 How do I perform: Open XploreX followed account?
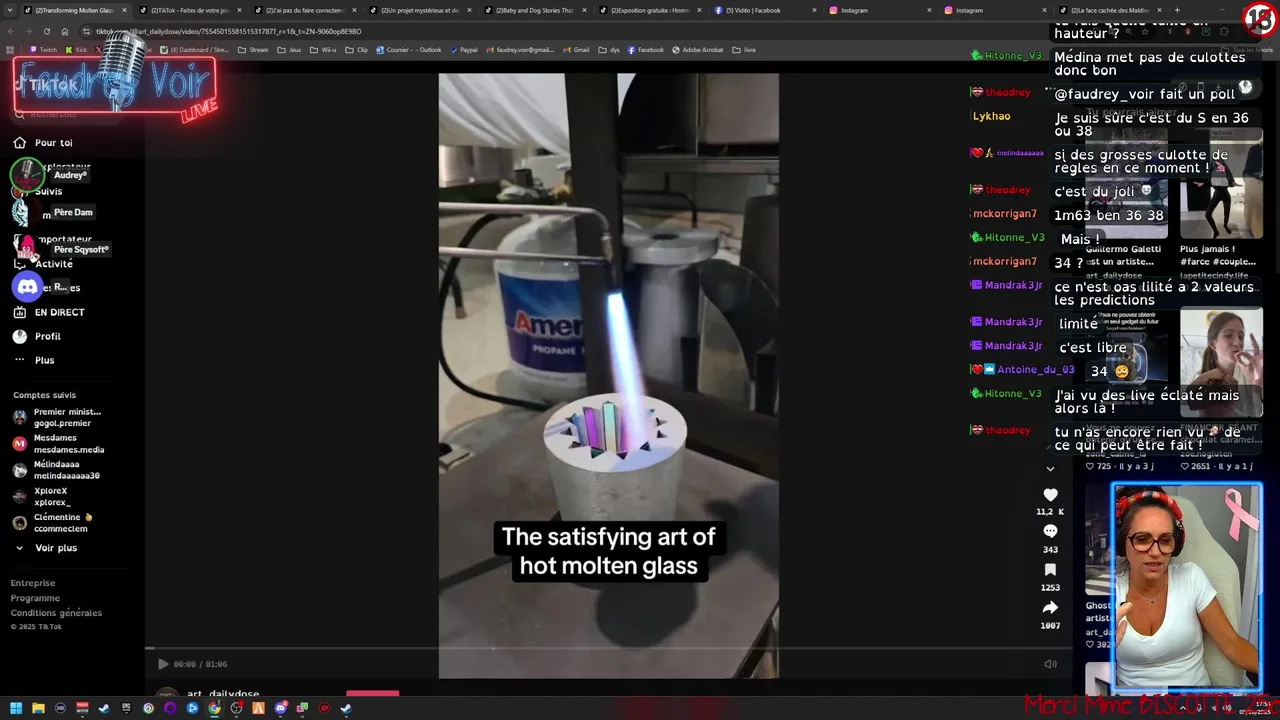(x=42, y=497)
